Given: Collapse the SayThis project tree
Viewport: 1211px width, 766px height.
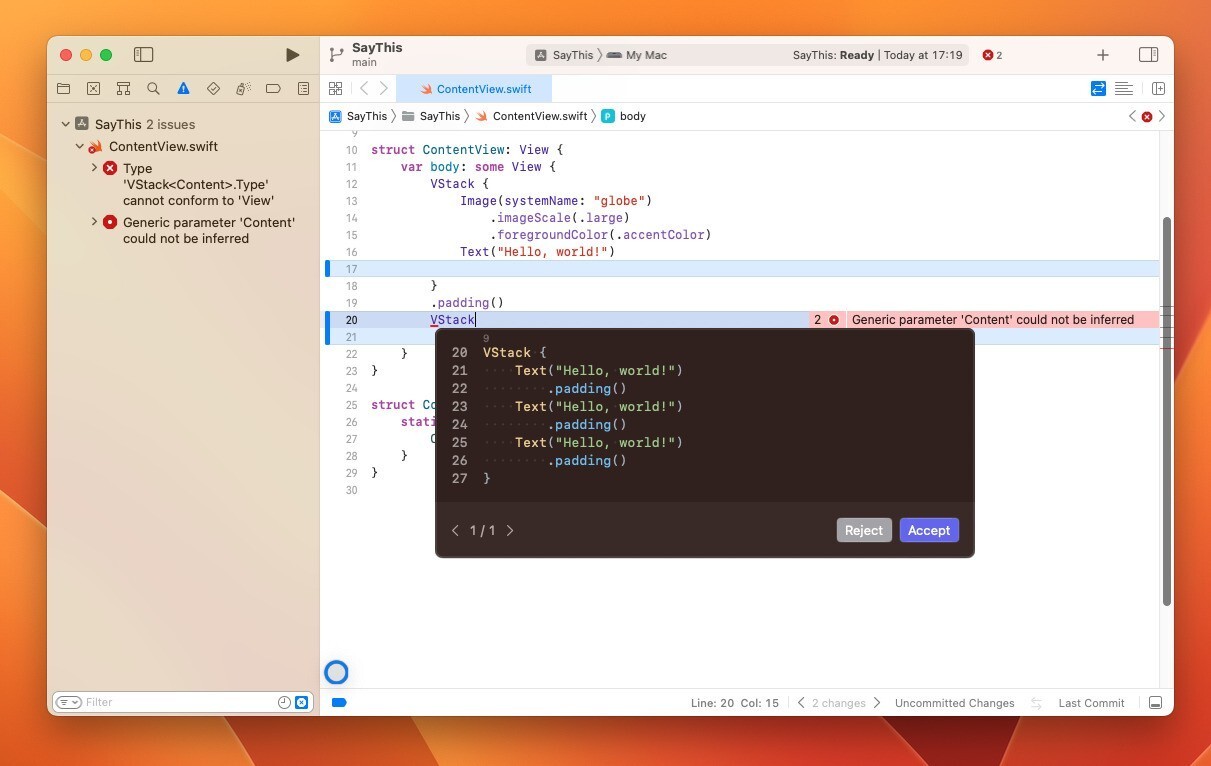Looking at the screenshot, I should [x=65, y=123].
